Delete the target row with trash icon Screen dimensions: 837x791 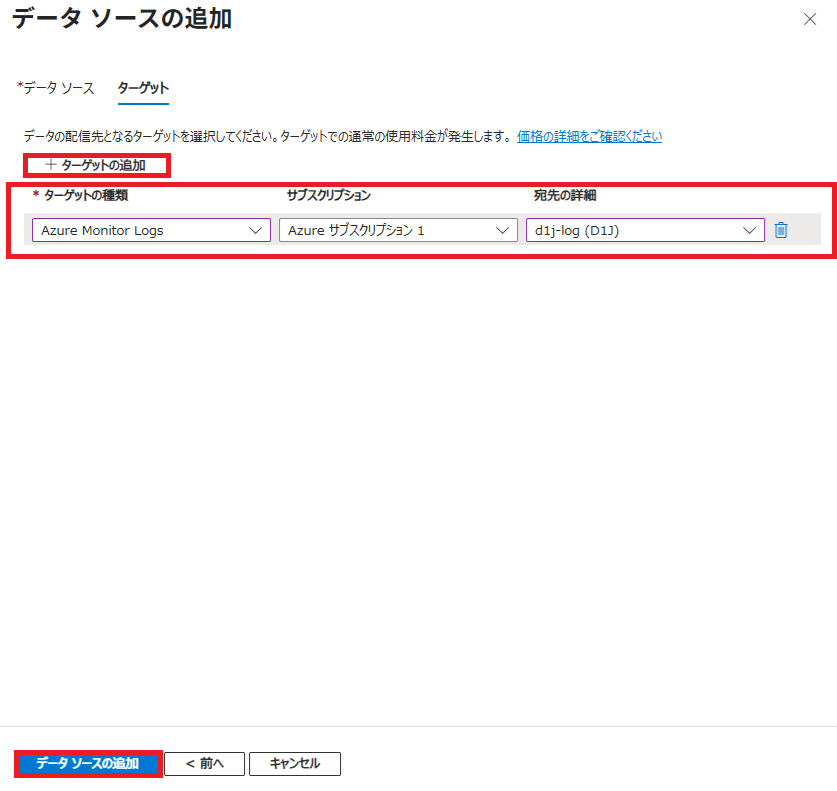tap(781, 230)
